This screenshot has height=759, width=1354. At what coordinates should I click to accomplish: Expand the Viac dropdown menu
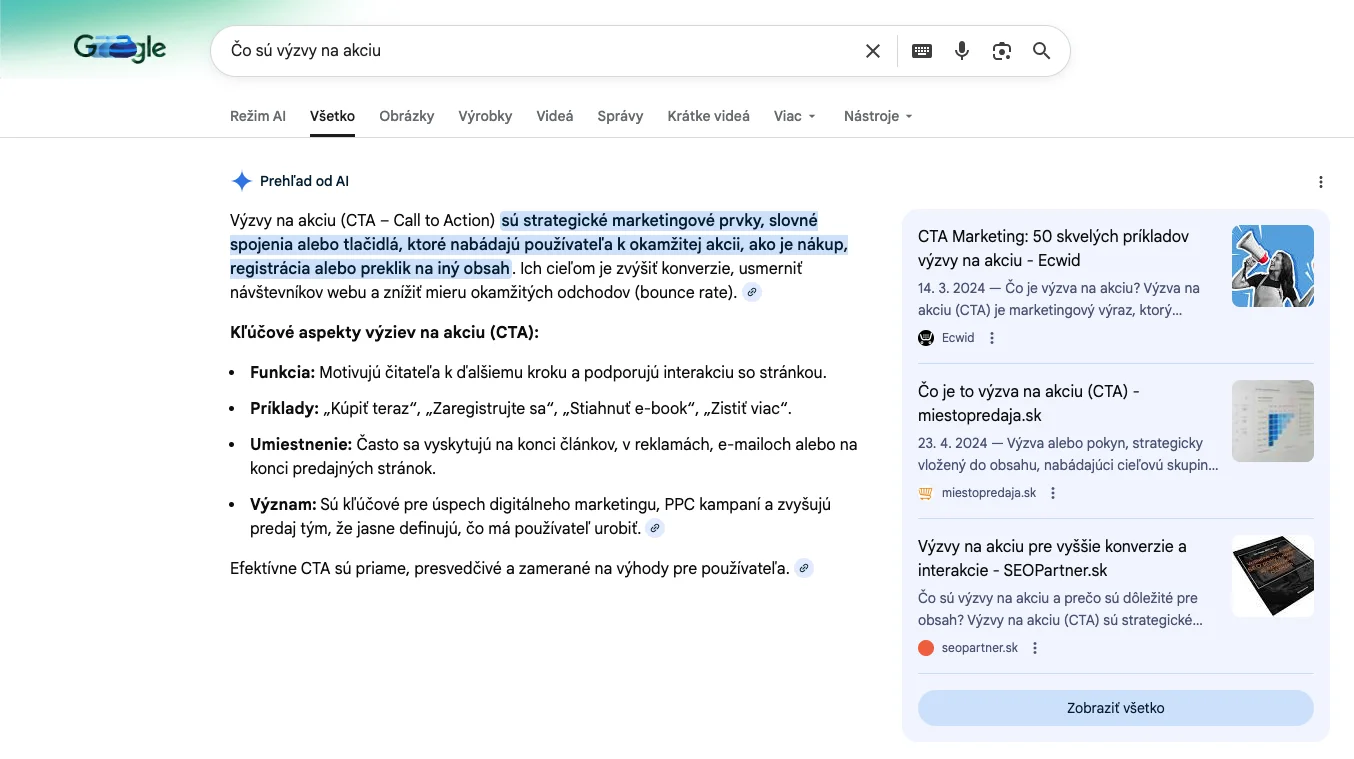(x=795, y=116)
